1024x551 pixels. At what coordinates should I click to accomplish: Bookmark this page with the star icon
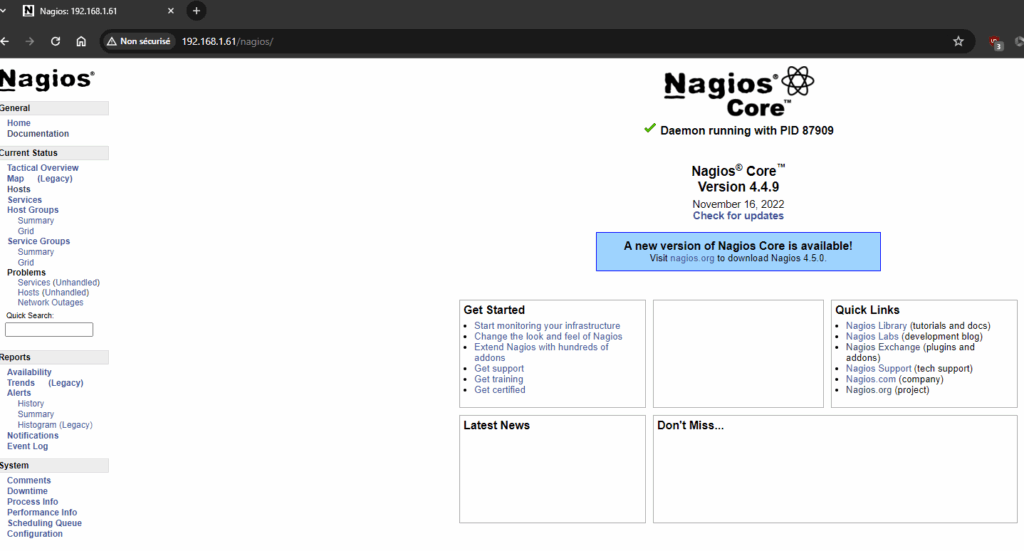pos(958,41)
